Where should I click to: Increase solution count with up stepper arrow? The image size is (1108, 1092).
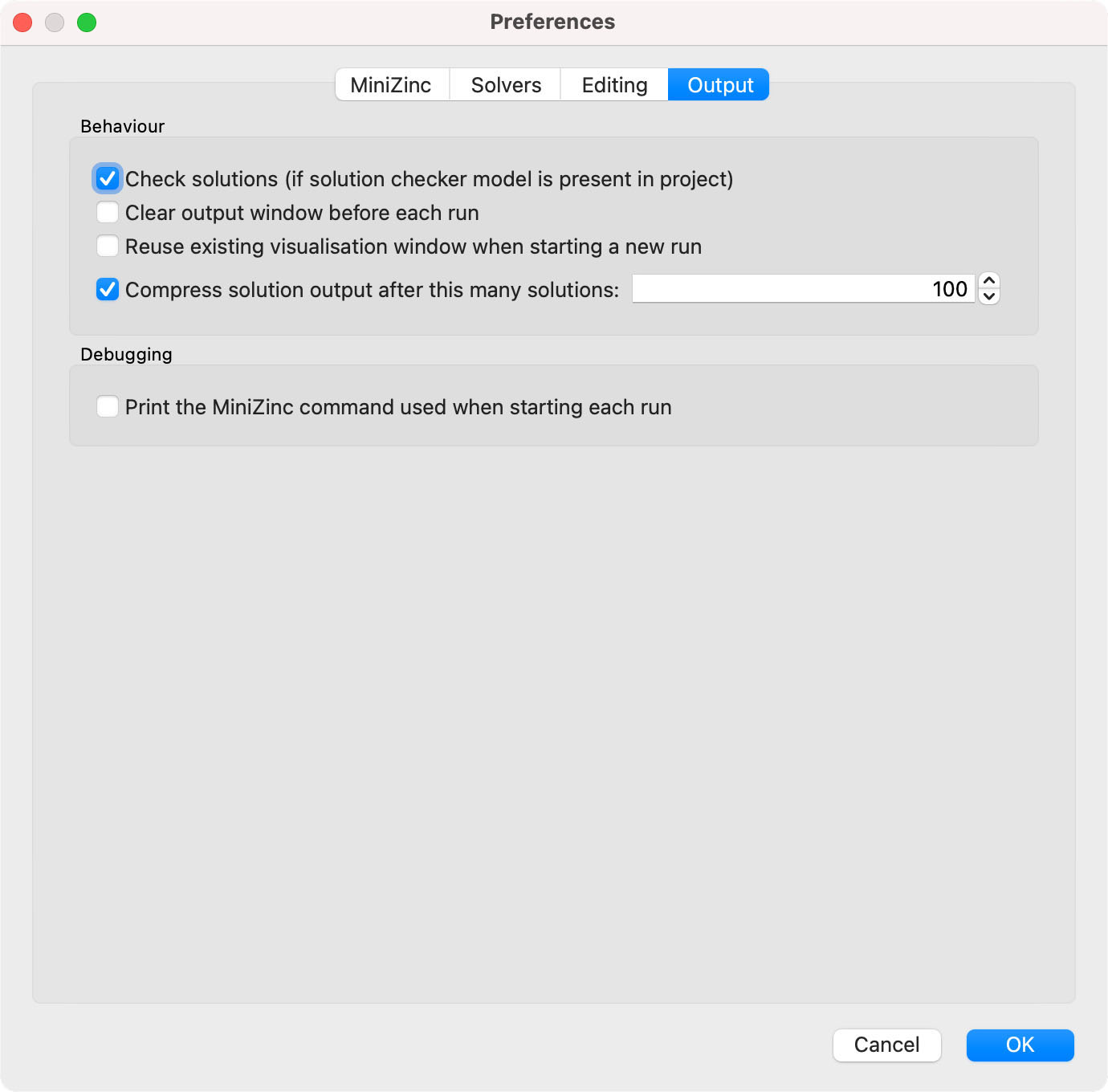989,281
